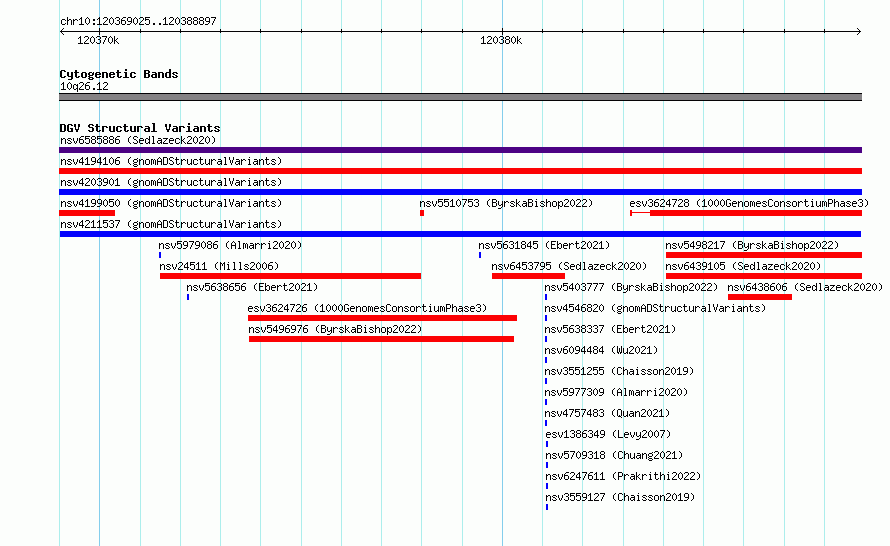Open nsv5709318 (Chuang2021) label
The height and width of the screenshot is (546, 890).
click(x=614, y=455)
